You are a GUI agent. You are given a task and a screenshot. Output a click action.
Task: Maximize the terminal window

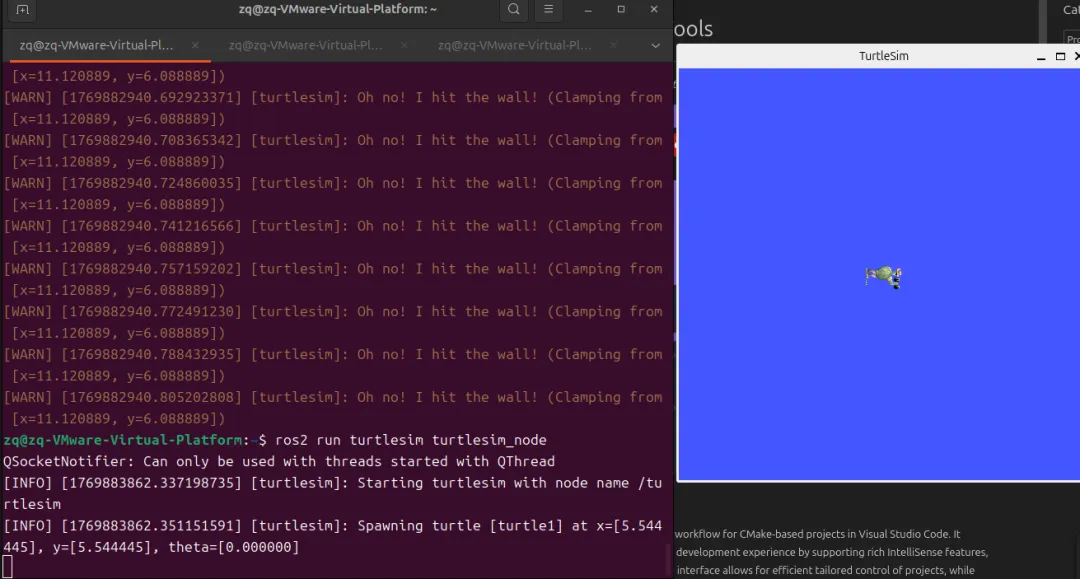pos(621,10)
